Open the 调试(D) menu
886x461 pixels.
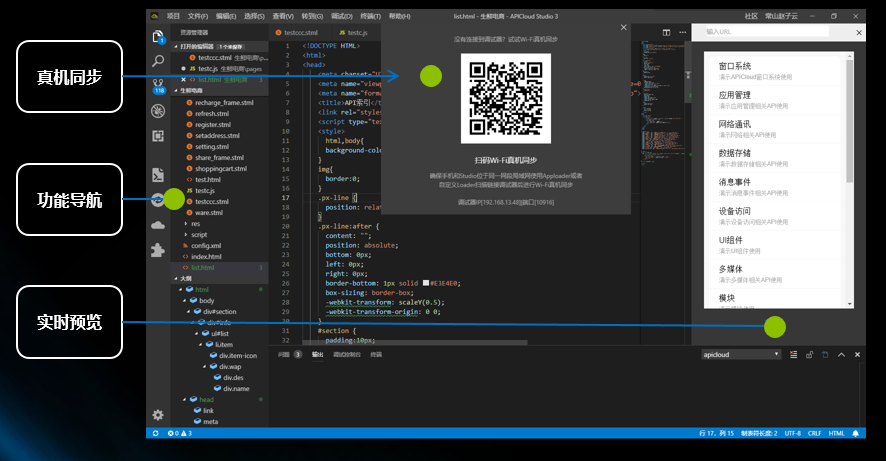click(342, 16)
